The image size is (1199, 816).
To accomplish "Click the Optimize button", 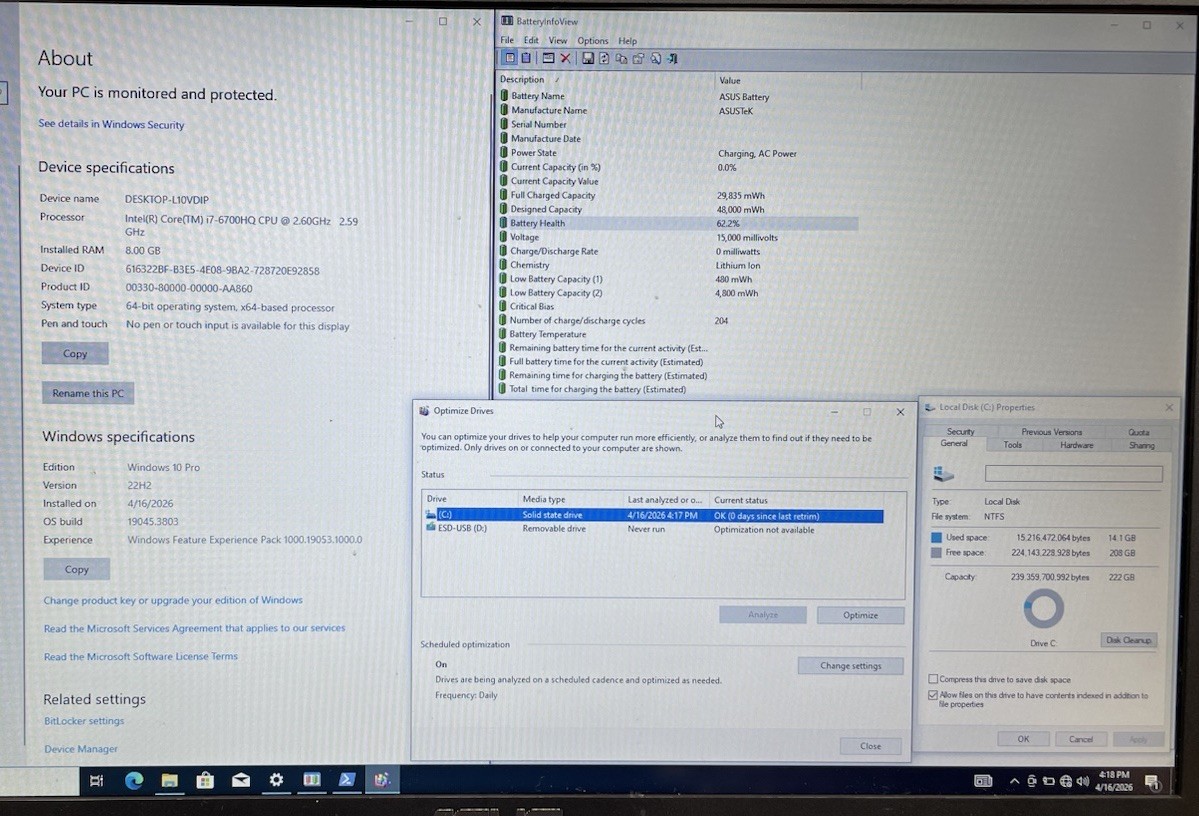I will coord(860,615).
